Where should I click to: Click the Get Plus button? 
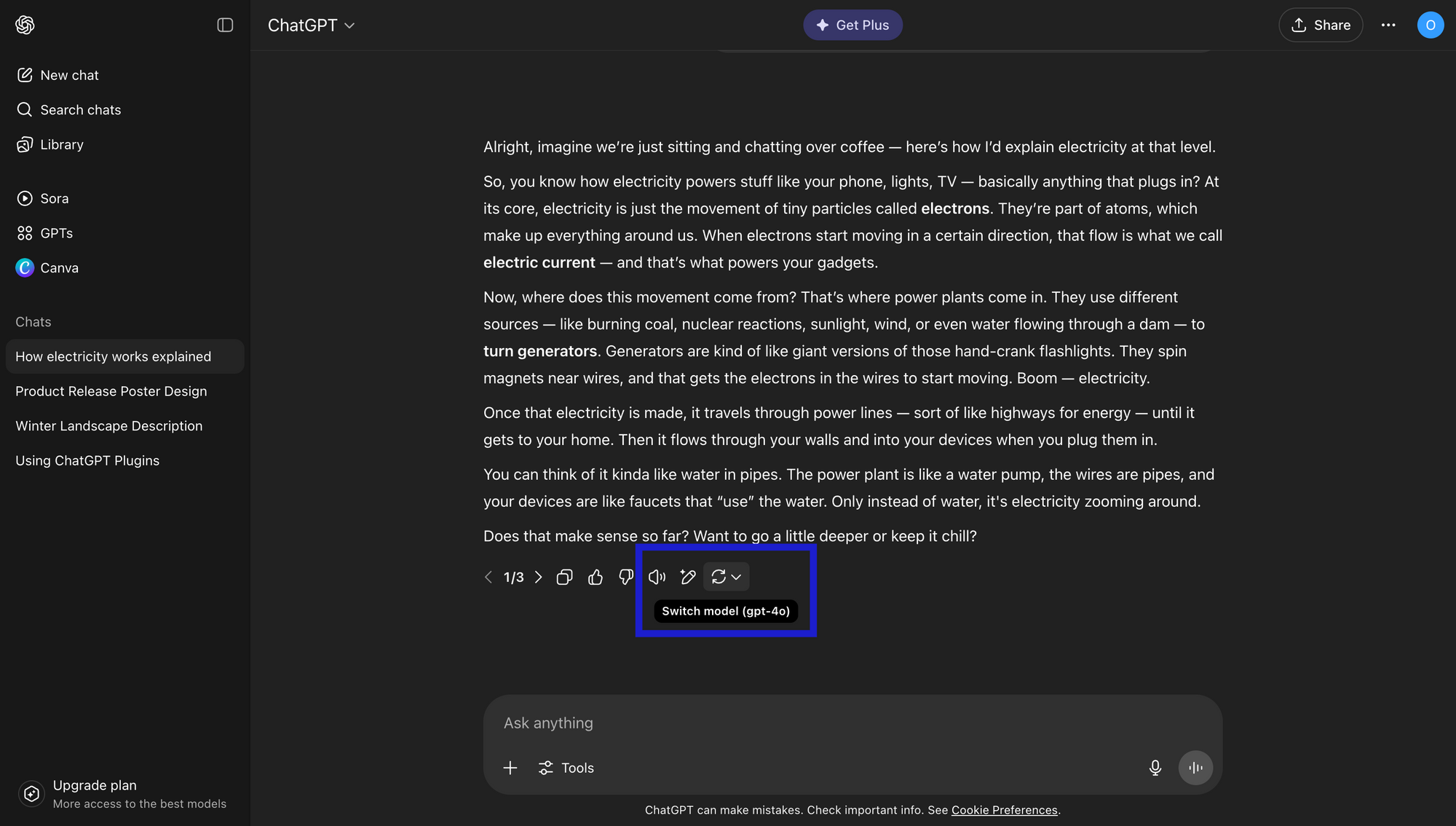(852, 25)
